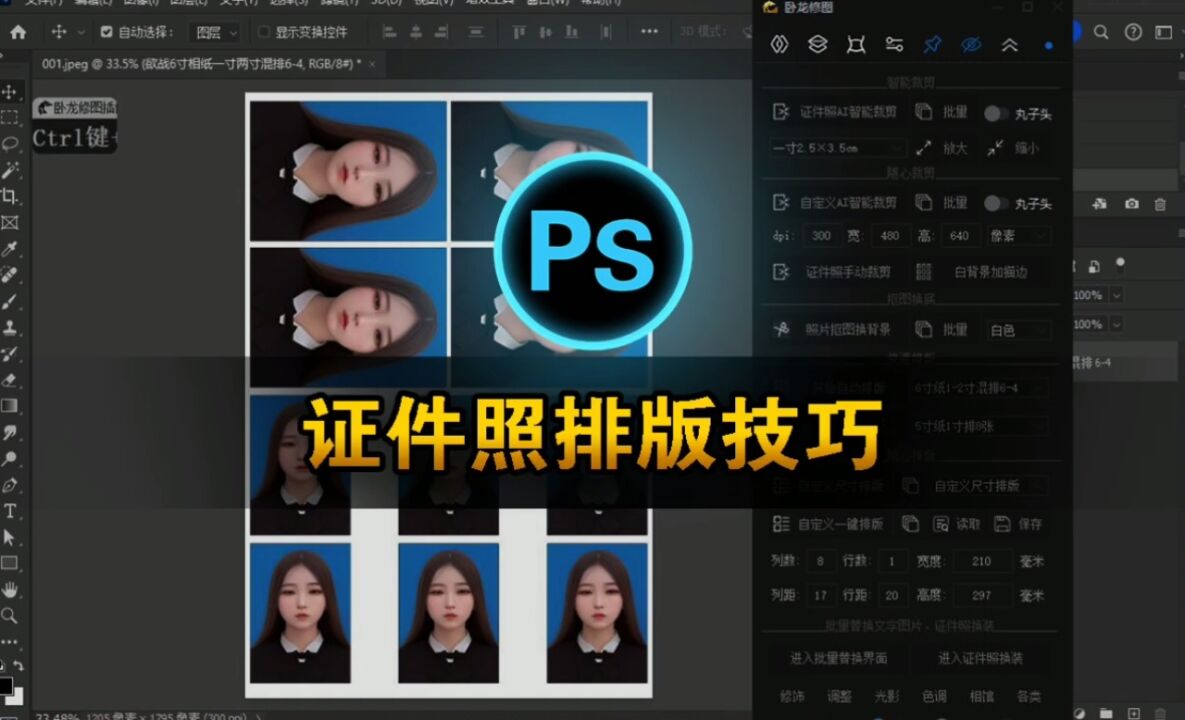Image resolution: width=1185 pixels, height=720 pixels.
Task: Click 证件照AI智能裁剪 button
Action: coord(835,113)
